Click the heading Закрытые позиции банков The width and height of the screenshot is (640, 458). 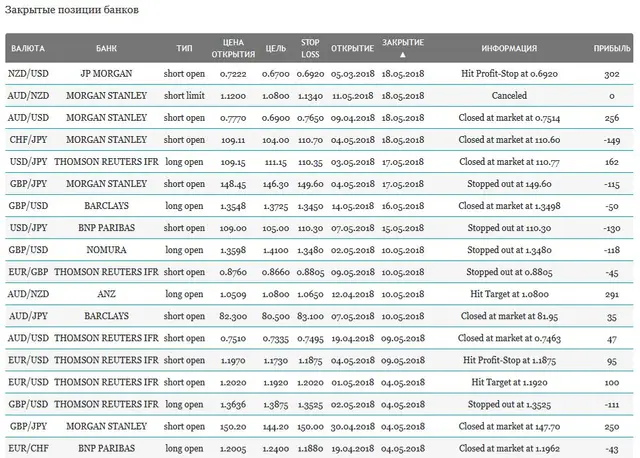pos(71,10)
